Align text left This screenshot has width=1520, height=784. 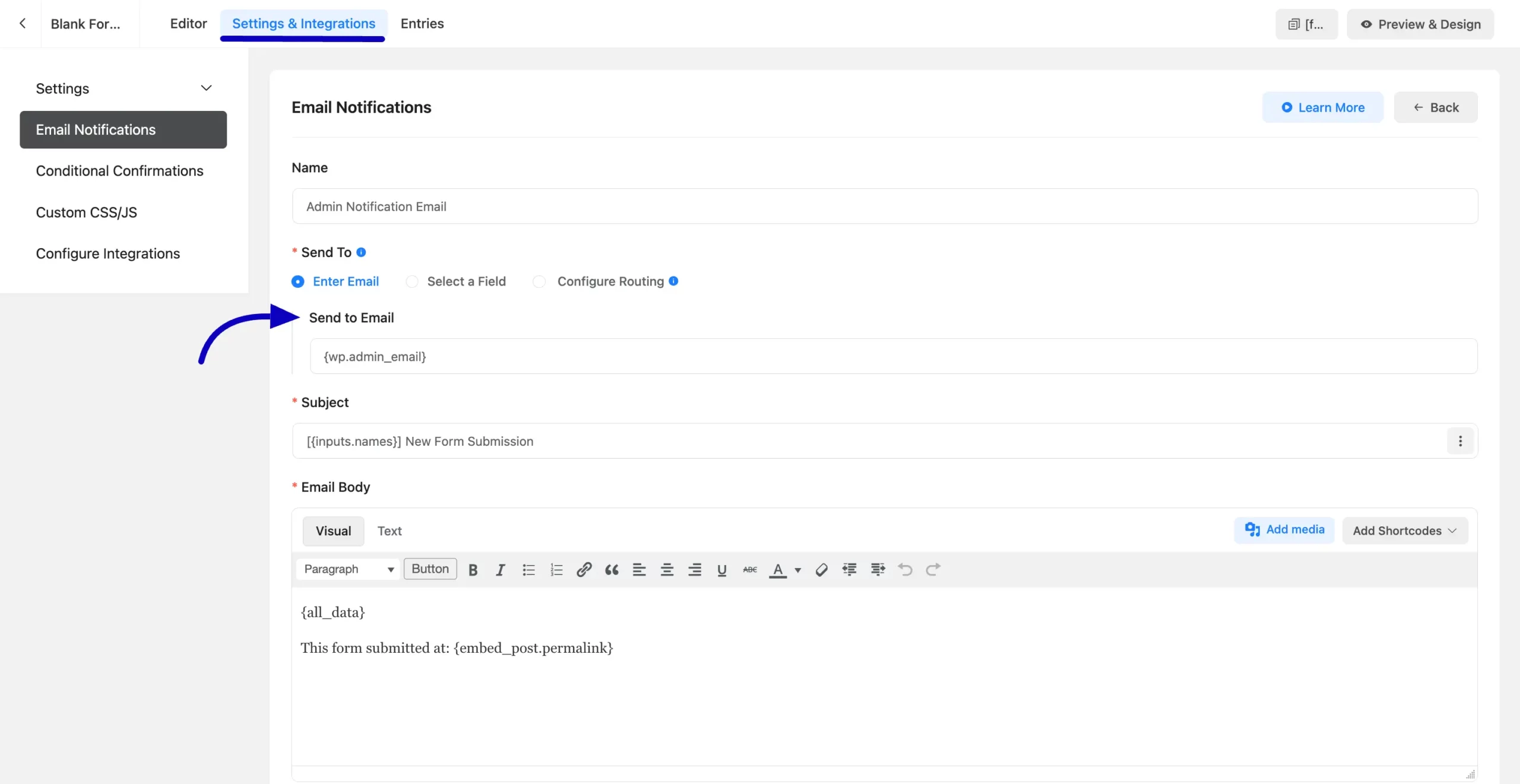tap(639, 570)
